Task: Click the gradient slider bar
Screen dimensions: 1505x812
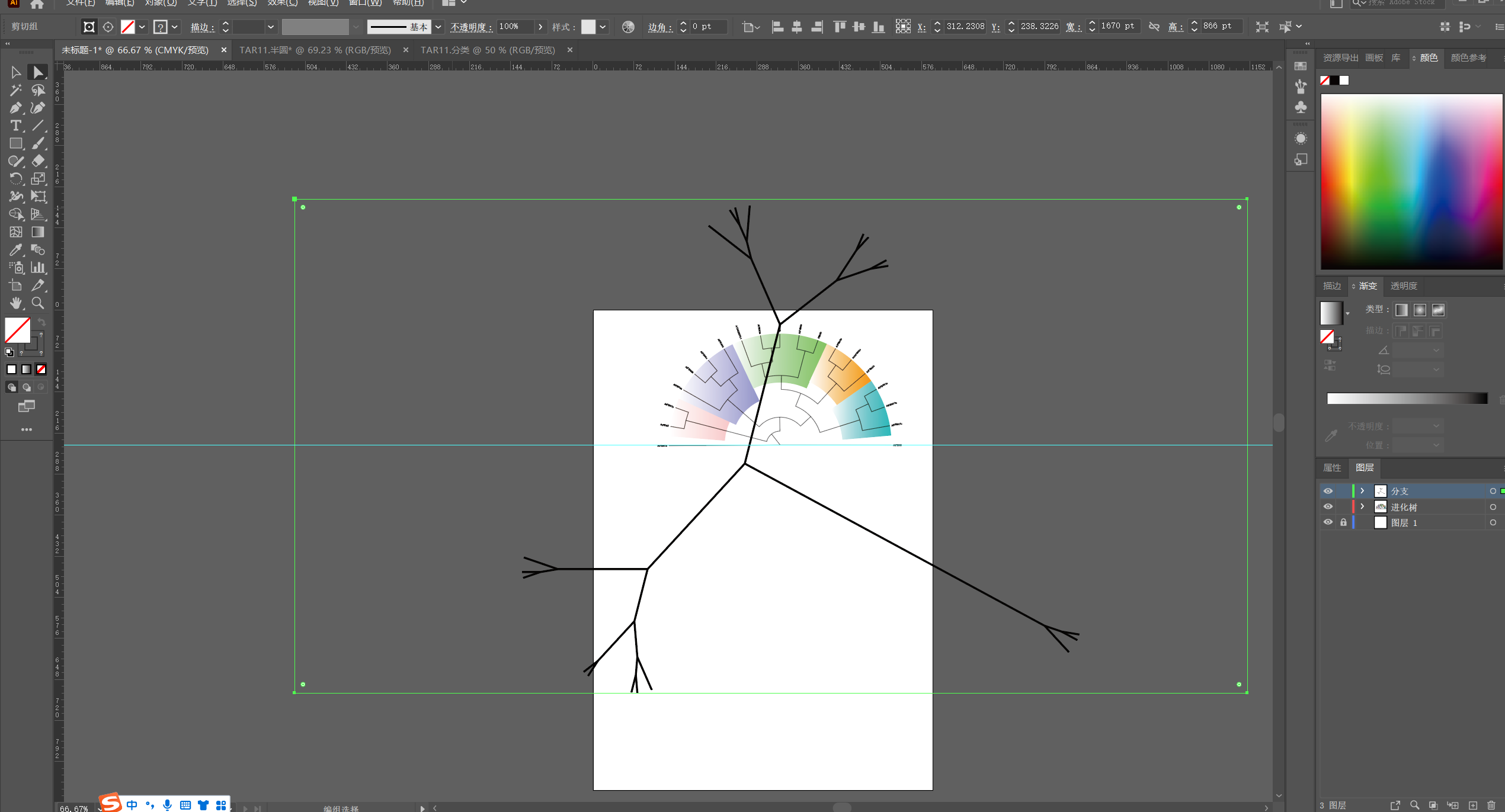Action: [1407, 399]
